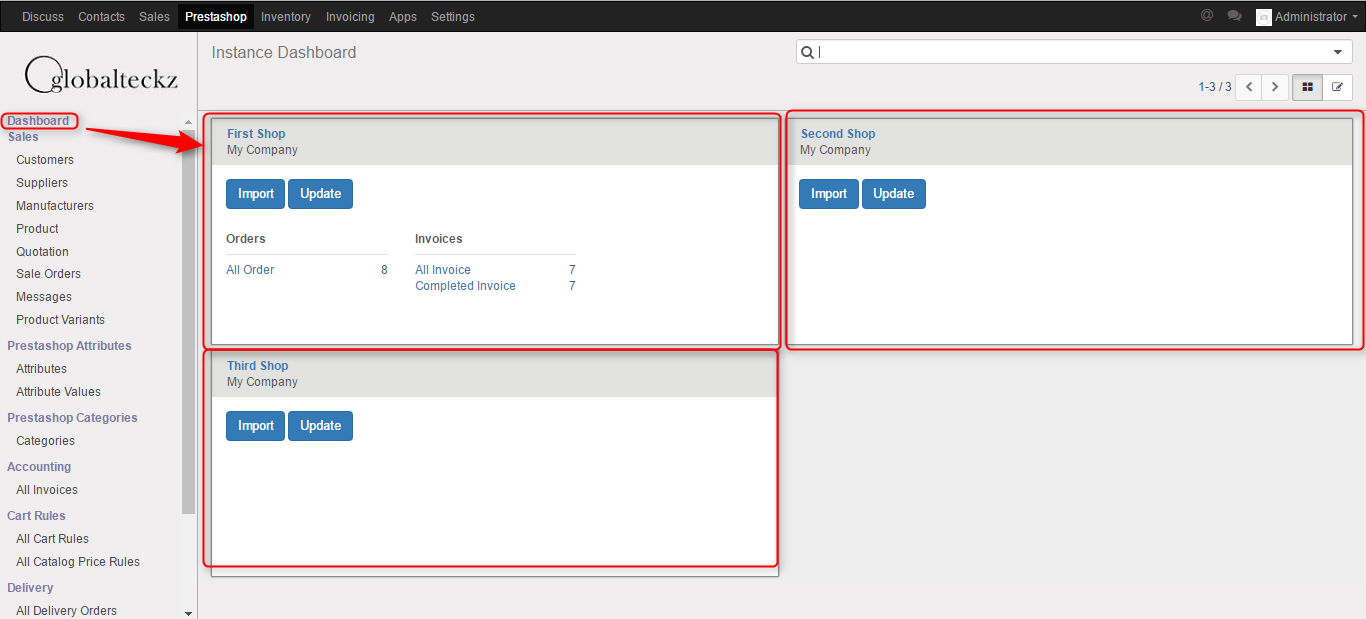Select Sale Orders in the sidebar
Screen dimensions: 1366x619
point(48,274)
